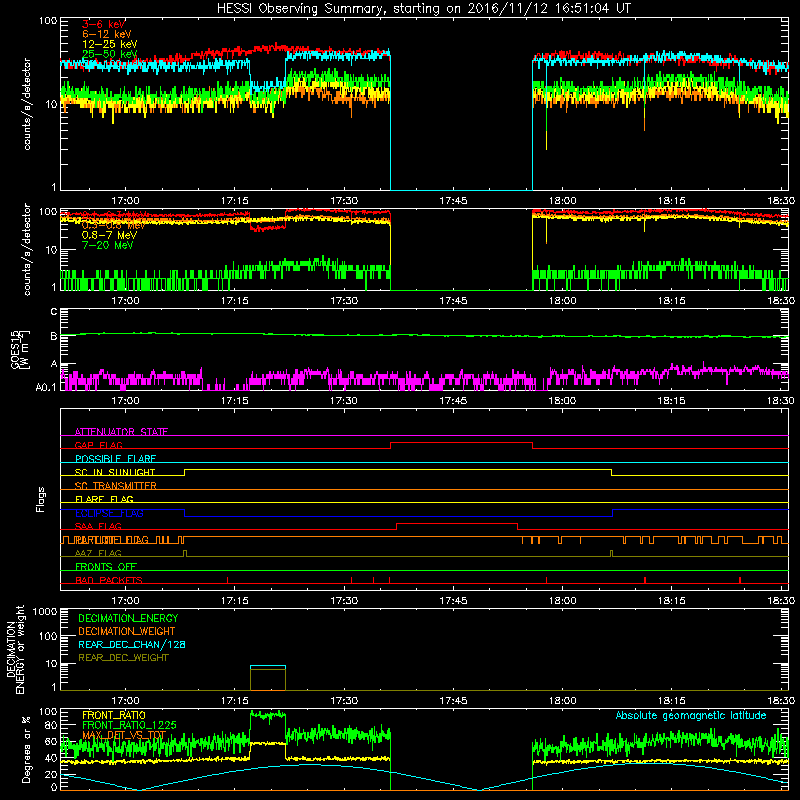This screenshot has width=800, height=800.
Task: Select the ATTENUATOR_STATE flag label
Action: [121, 432]
